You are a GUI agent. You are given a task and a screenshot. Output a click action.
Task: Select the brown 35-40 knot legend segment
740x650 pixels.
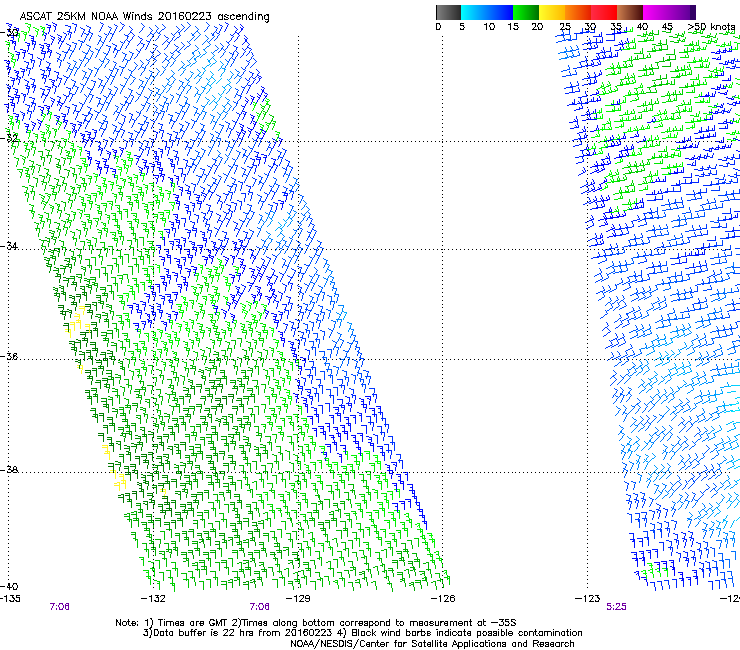click(630, 12)
